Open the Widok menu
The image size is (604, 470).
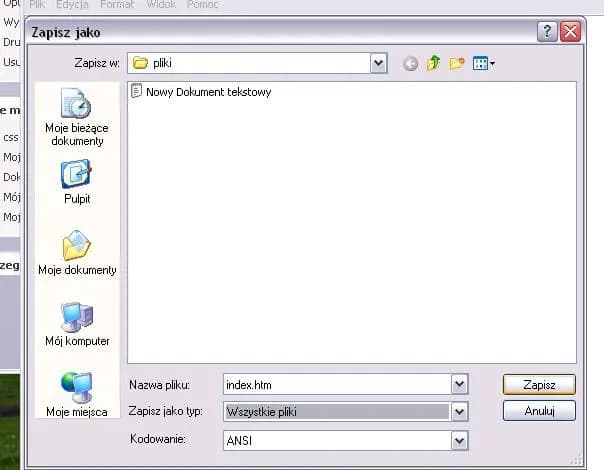[161, 5]
